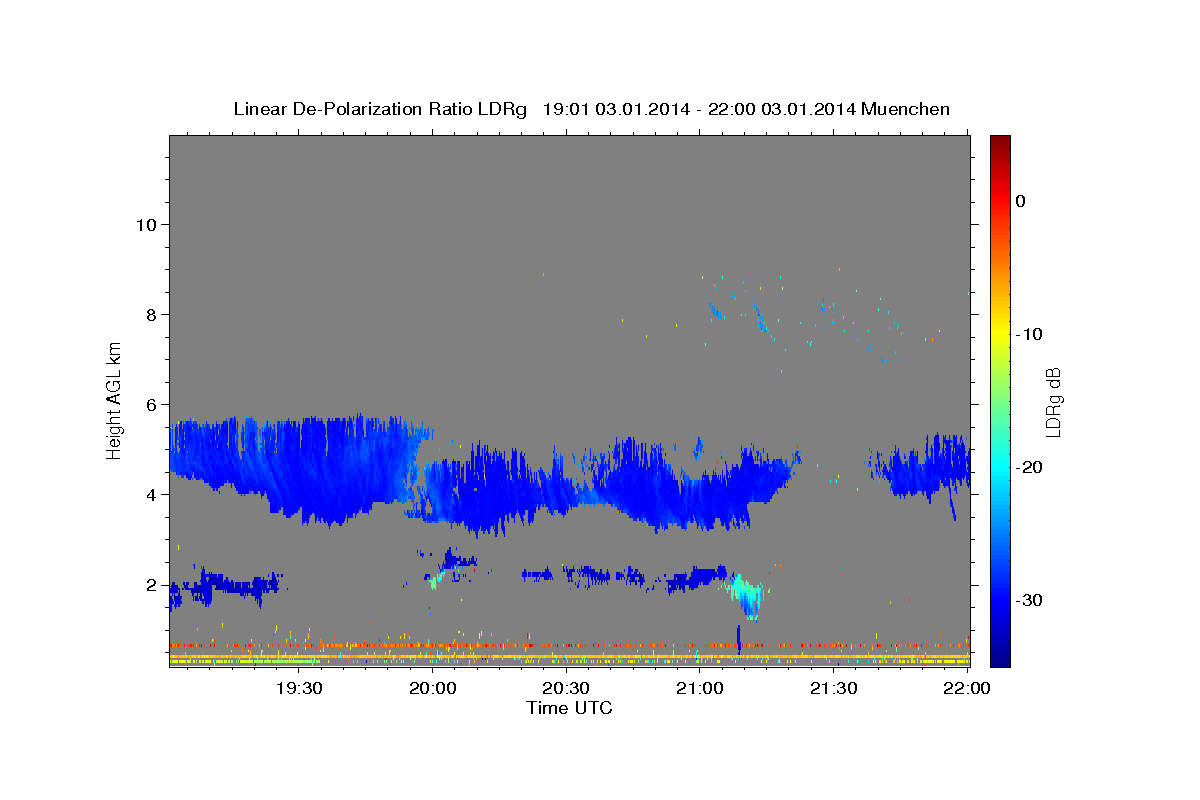This screenshot has width=1200, height=800.
Task: Click the '4' height axis label
Action: 151,494
